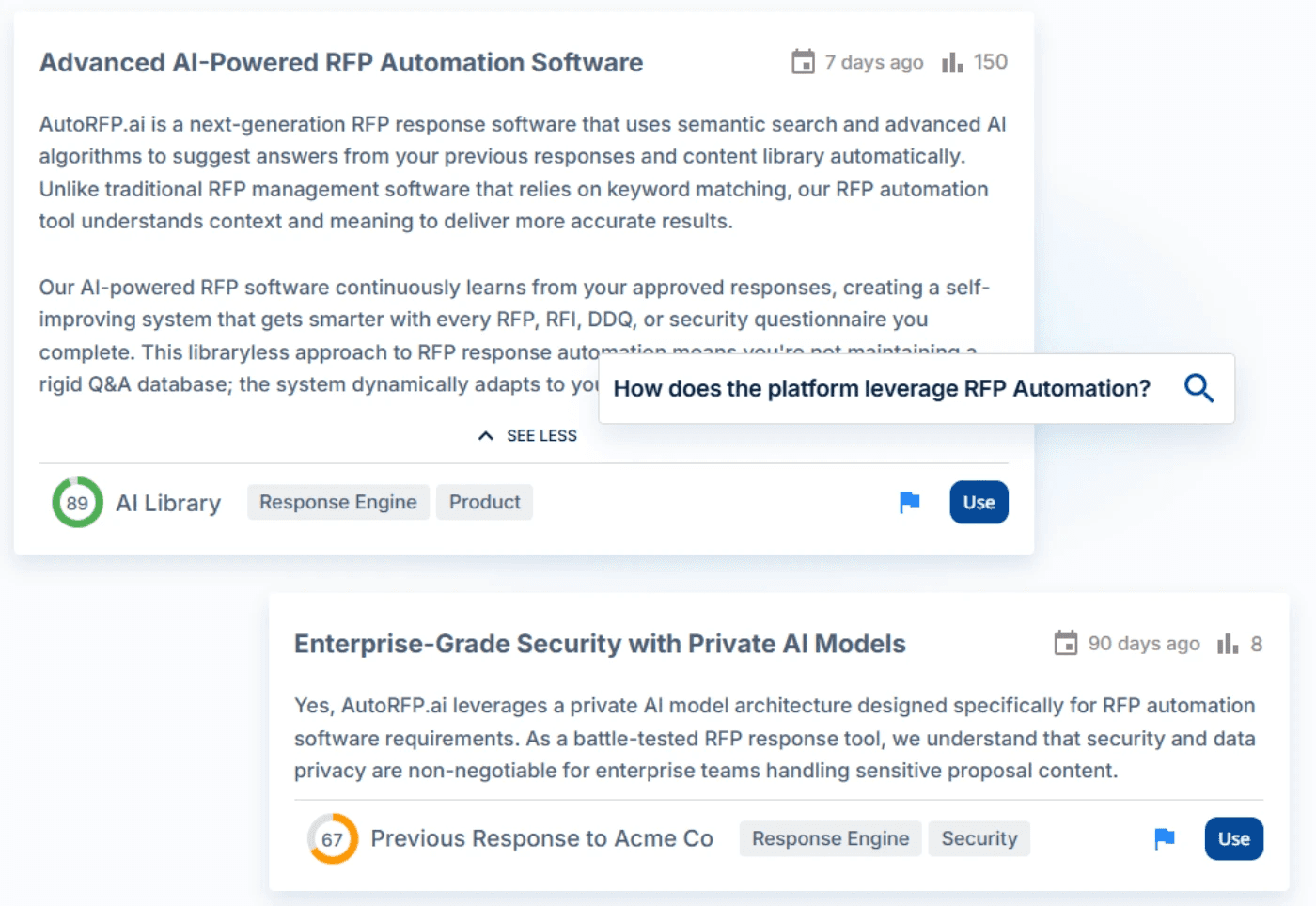Click the AI Library source label
The image size is (1316, 906).
[x=168, y=503]
